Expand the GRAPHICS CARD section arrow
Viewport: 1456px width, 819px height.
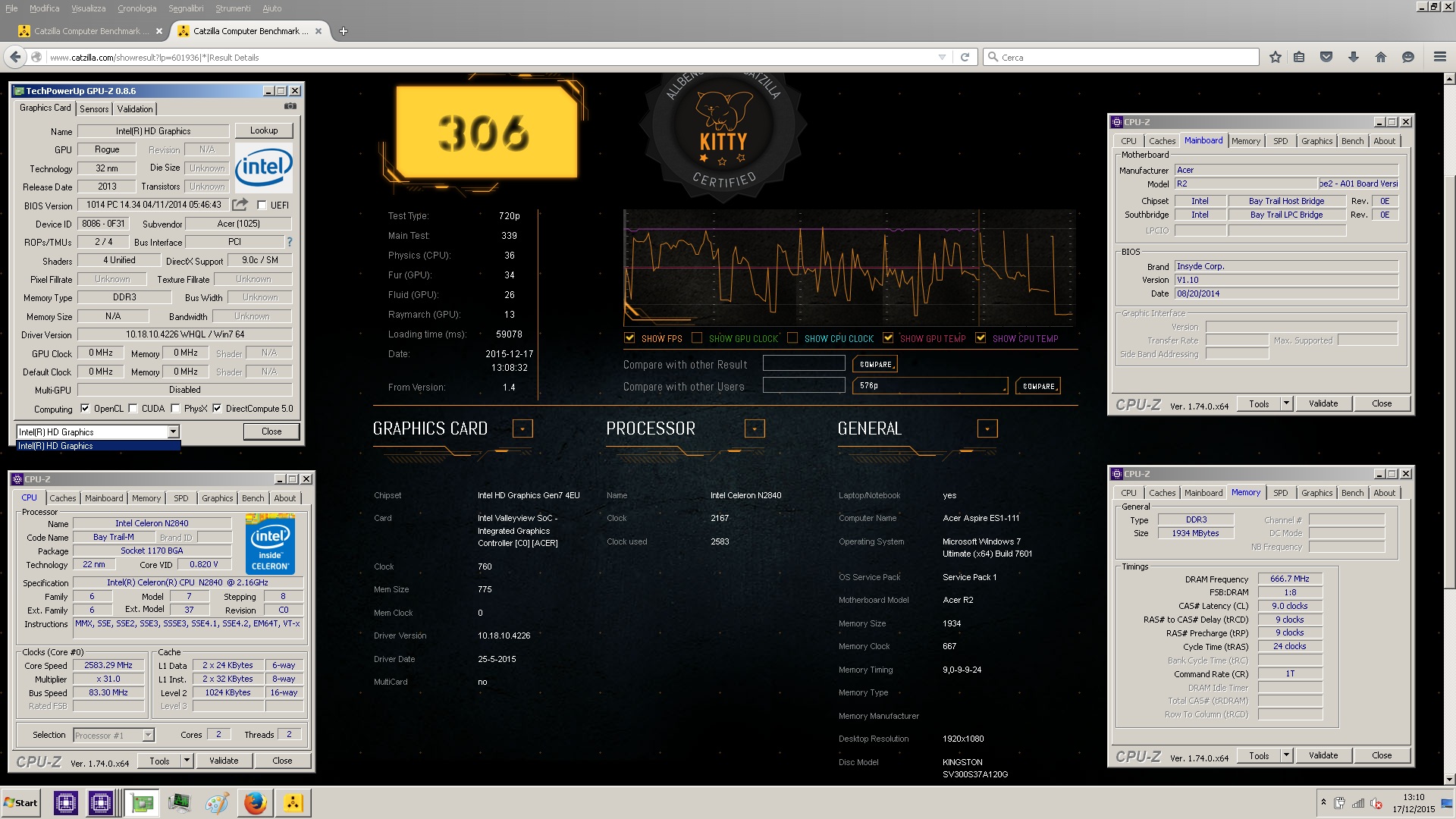click(522, 428)
